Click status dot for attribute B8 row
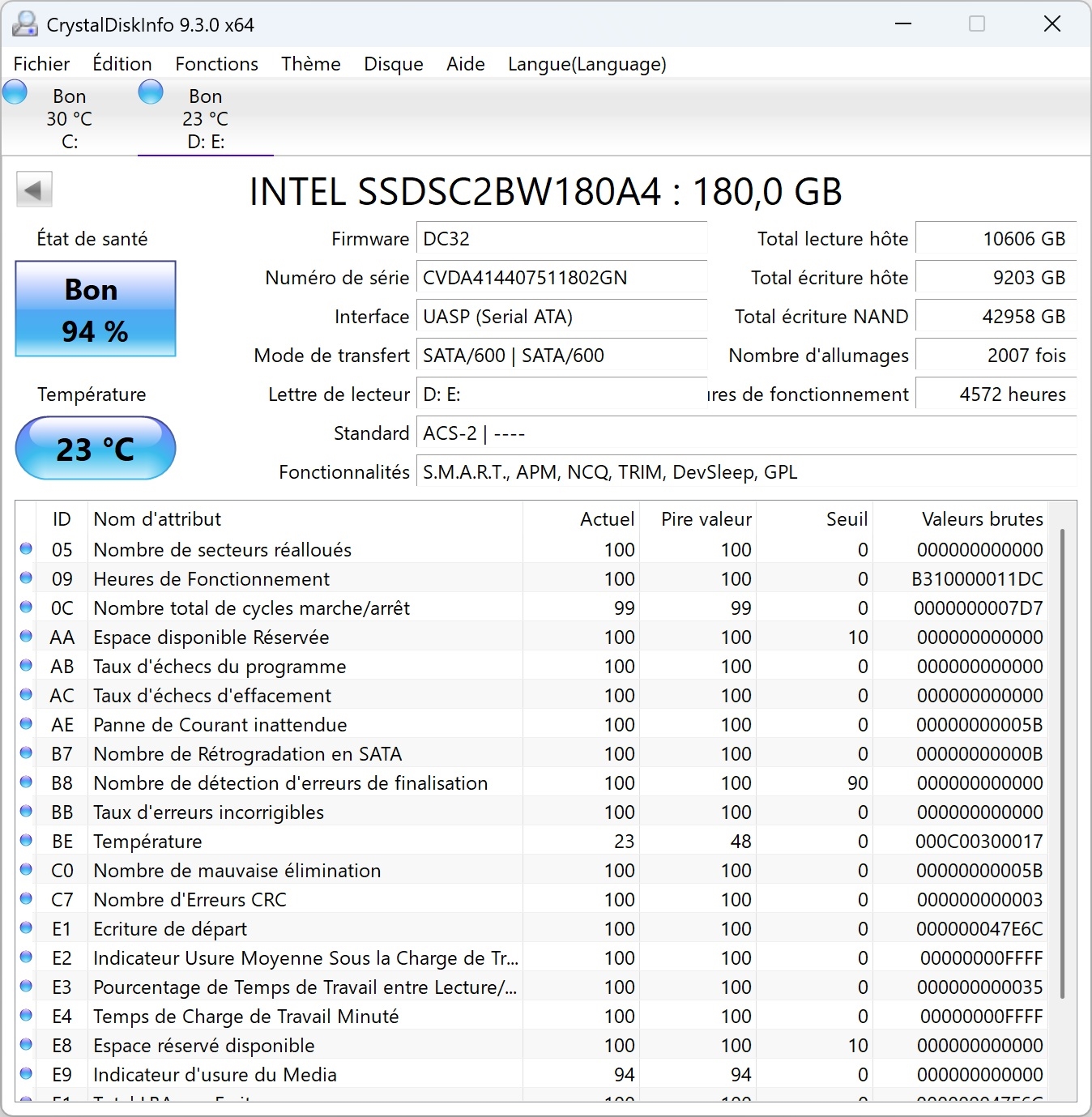The width and height of the screenshot is (1092, 1117). 26,782
